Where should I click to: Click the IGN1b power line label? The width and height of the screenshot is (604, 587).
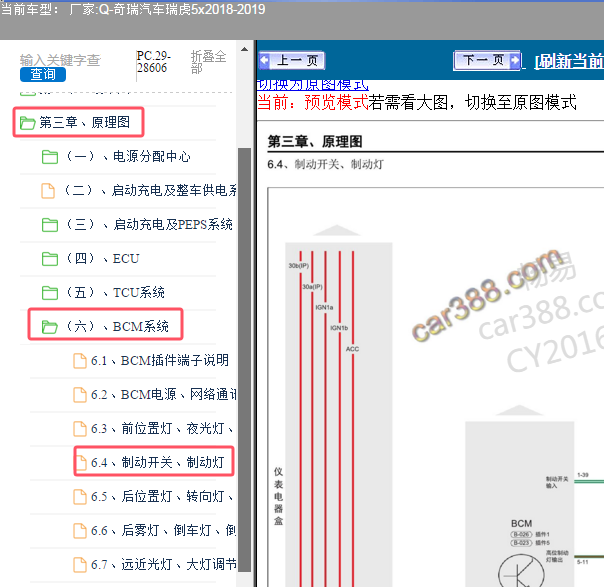point(339,328)
